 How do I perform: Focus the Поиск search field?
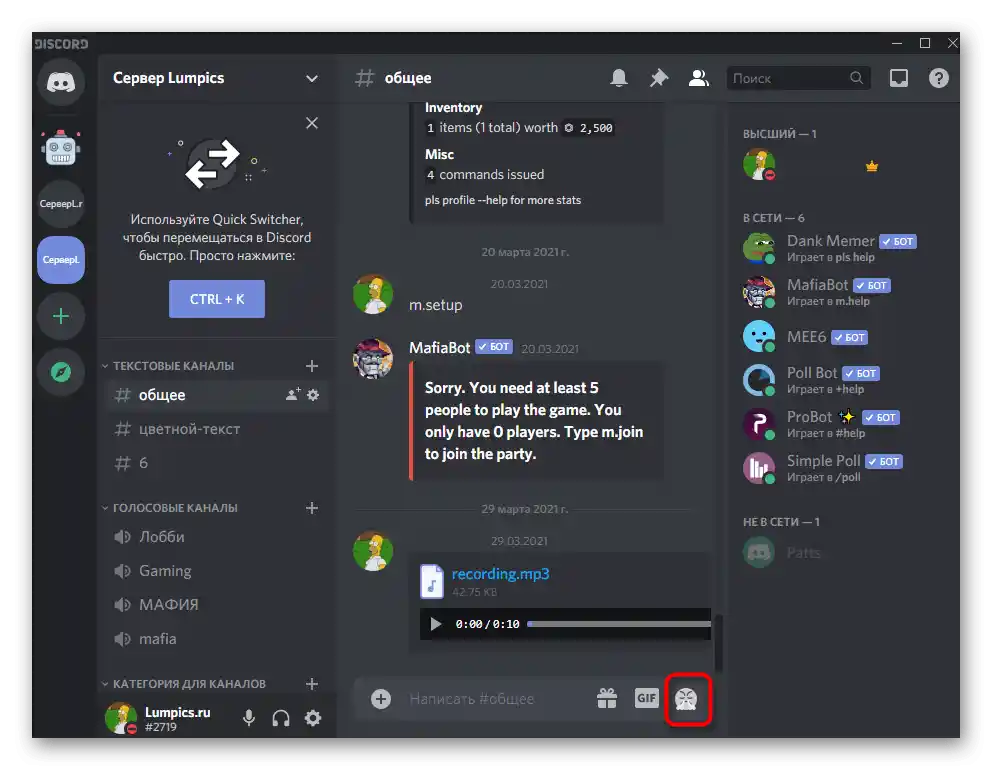(798, 78)
